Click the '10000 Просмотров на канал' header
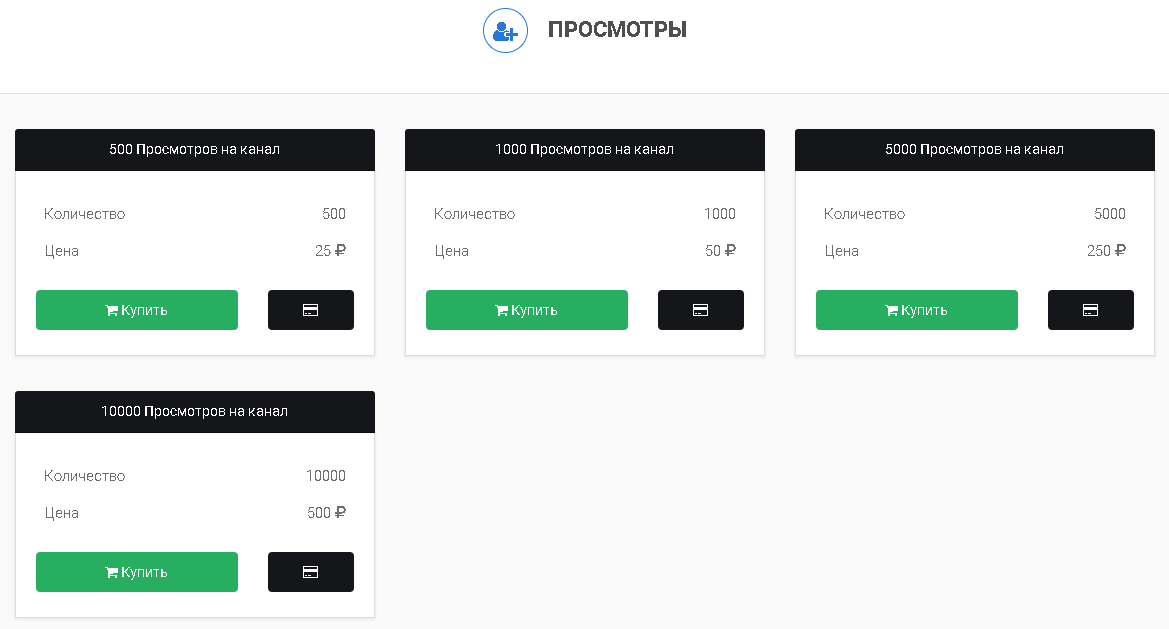Viewport: 1169px width, 629px height. (195, 411)
